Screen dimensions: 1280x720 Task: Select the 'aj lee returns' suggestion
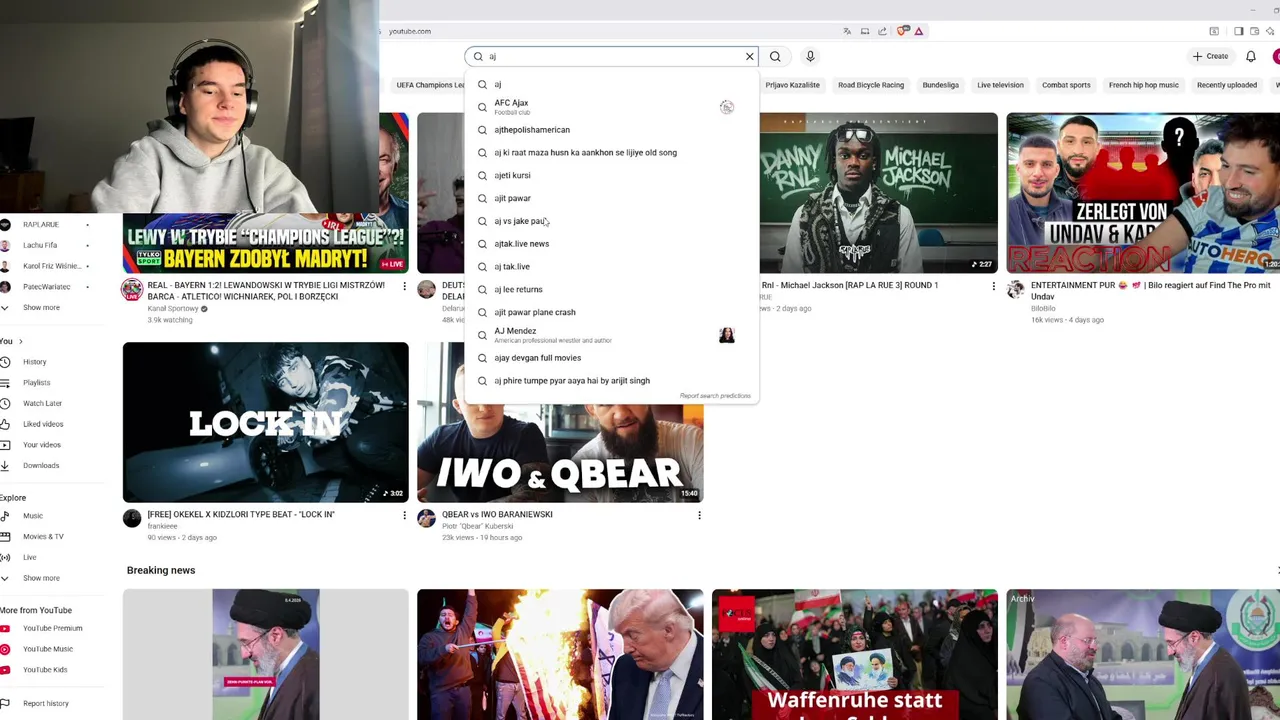[611, 289]
